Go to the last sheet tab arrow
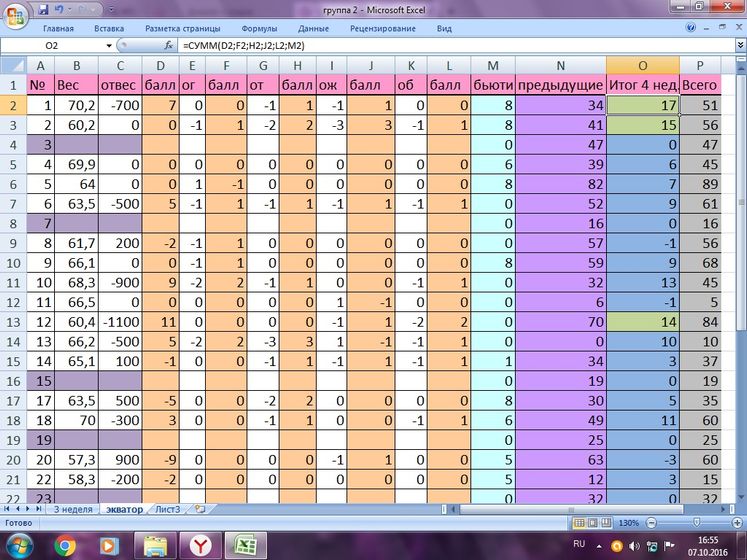Viewport: 747px width, 560px height. [x=39, y=509]
